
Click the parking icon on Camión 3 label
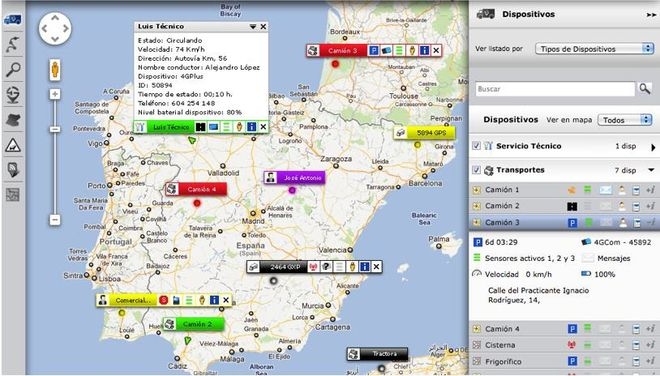click(x=373, y=51)
